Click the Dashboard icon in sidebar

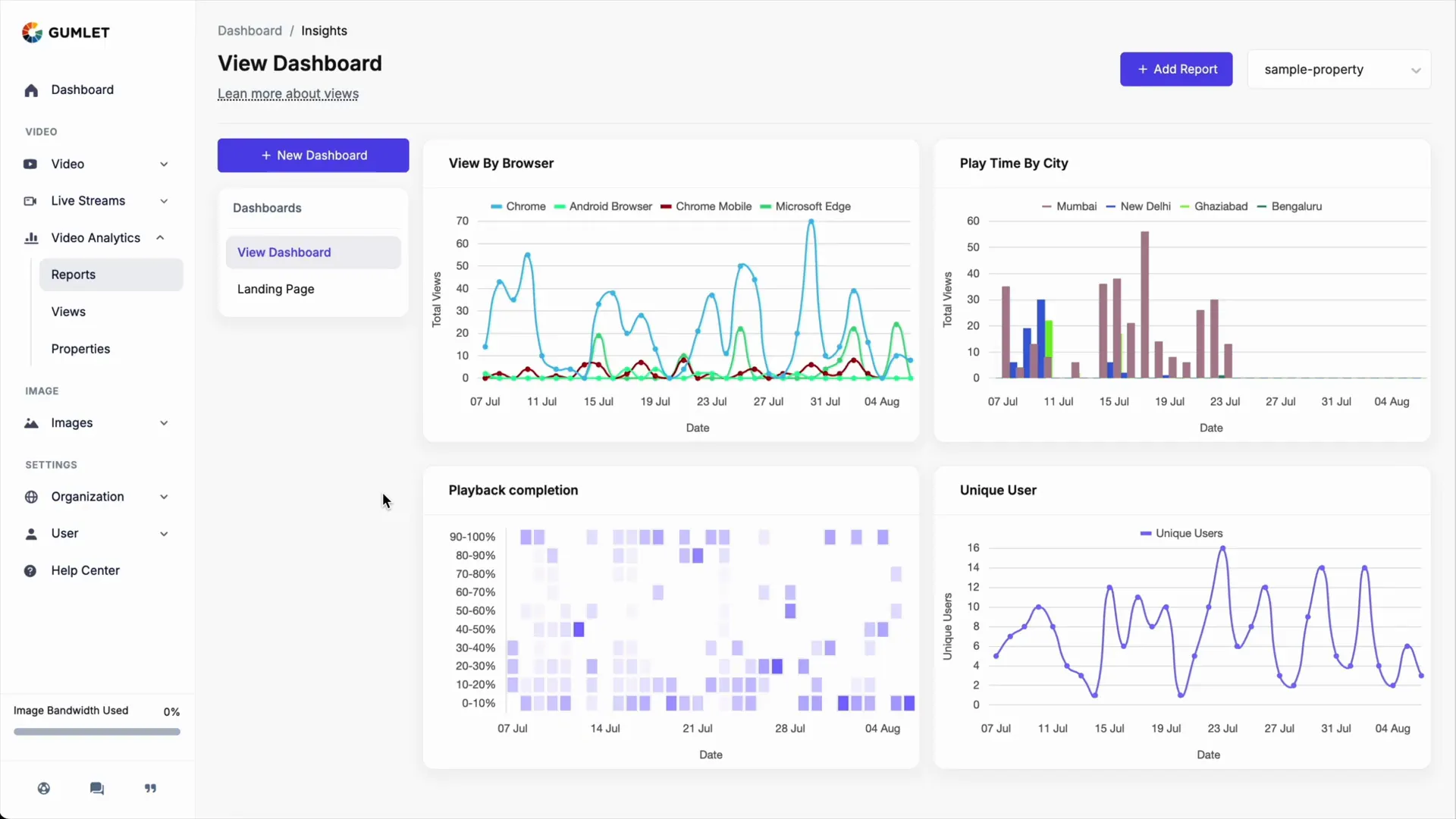(30, 89)
